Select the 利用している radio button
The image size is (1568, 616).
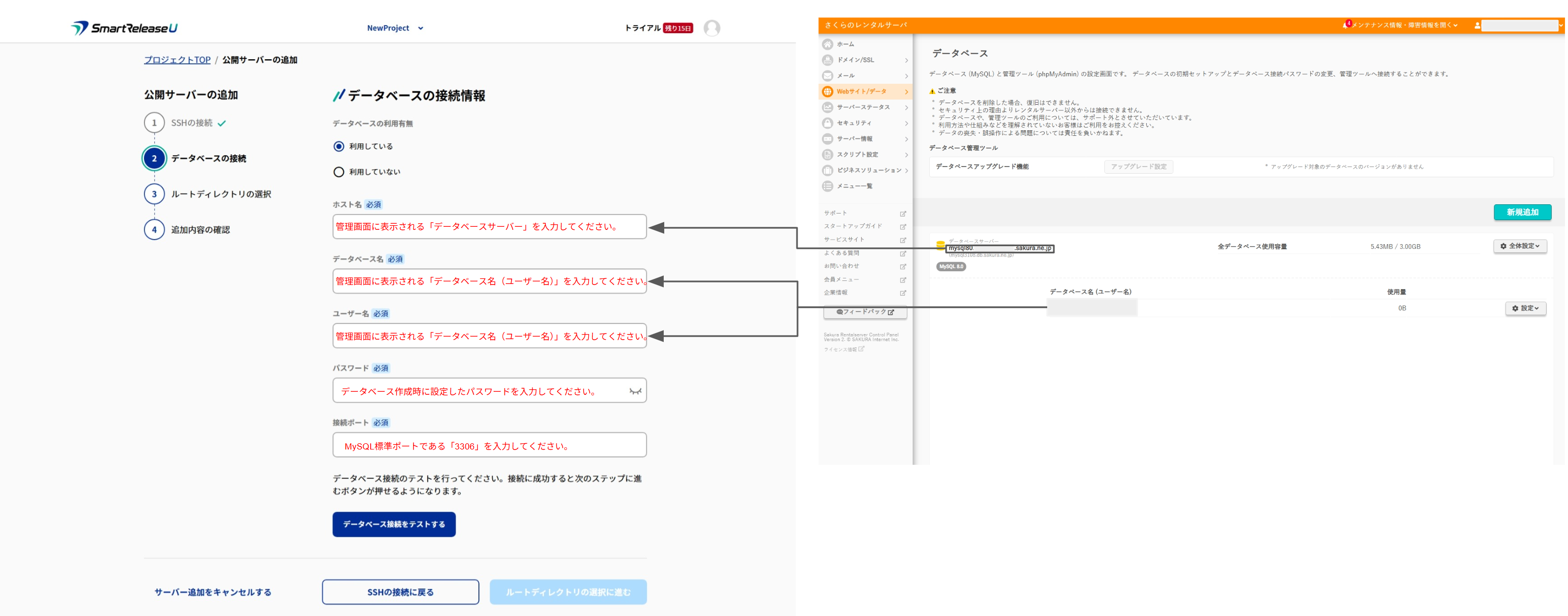339,147
